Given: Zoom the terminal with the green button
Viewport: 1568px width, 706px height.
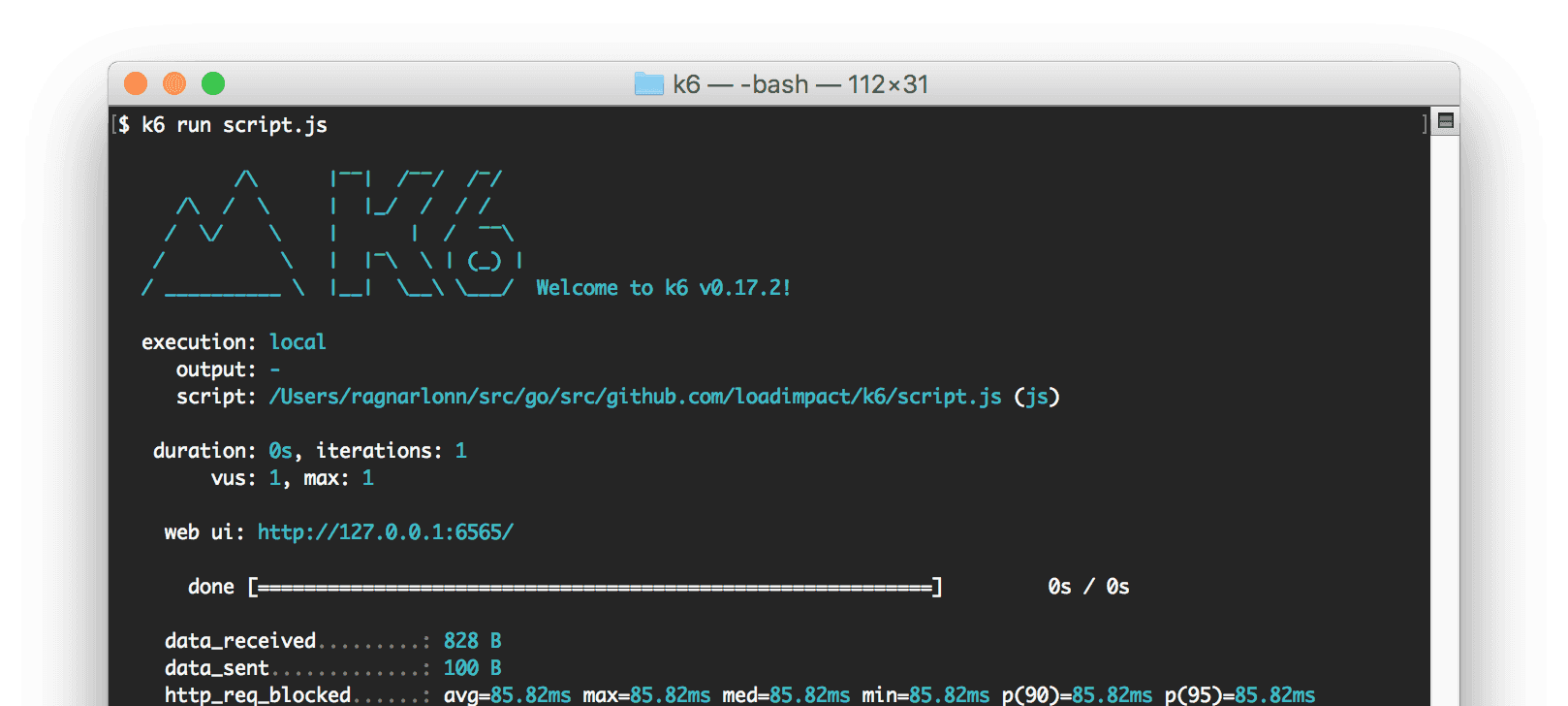Looking at the screenshot, I should coord(213,83).
